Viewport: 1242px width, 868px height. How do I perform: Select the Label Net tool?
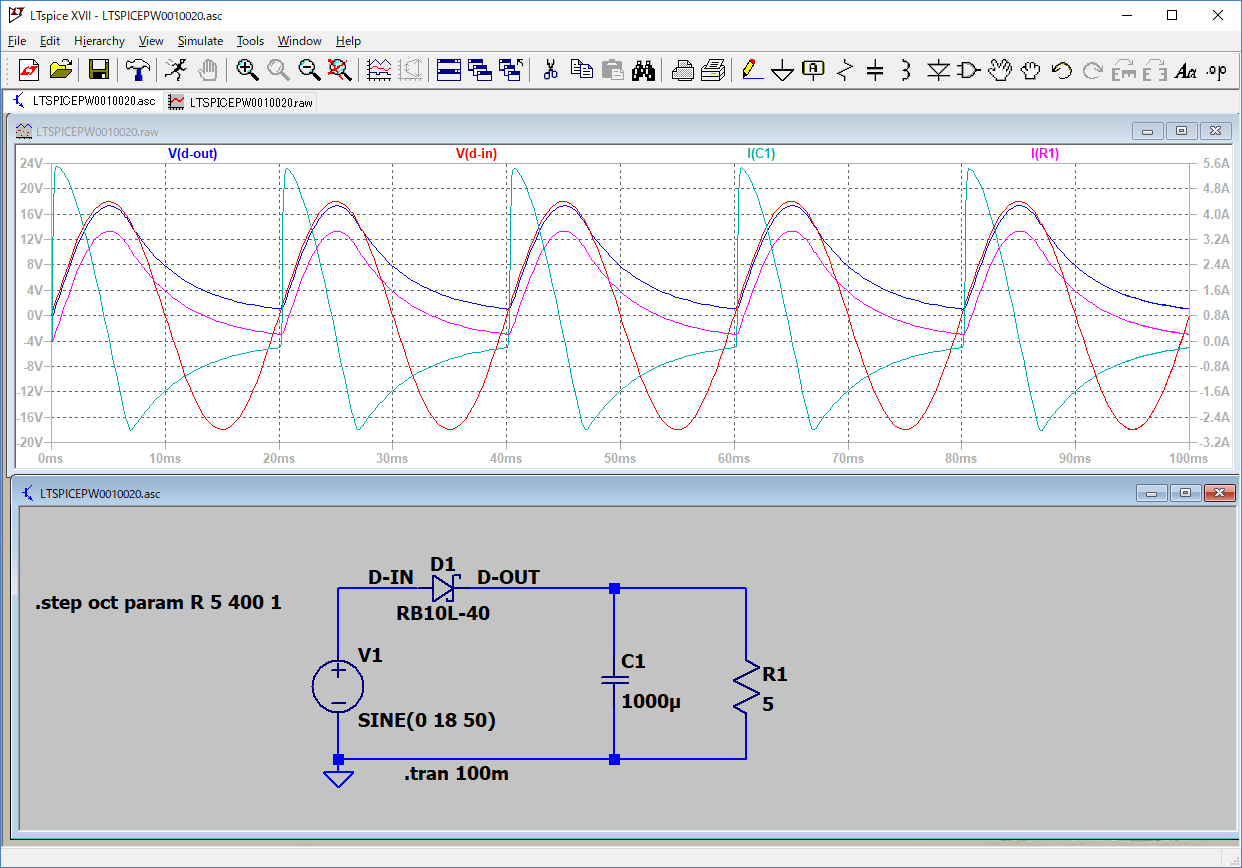click(814, 70)
